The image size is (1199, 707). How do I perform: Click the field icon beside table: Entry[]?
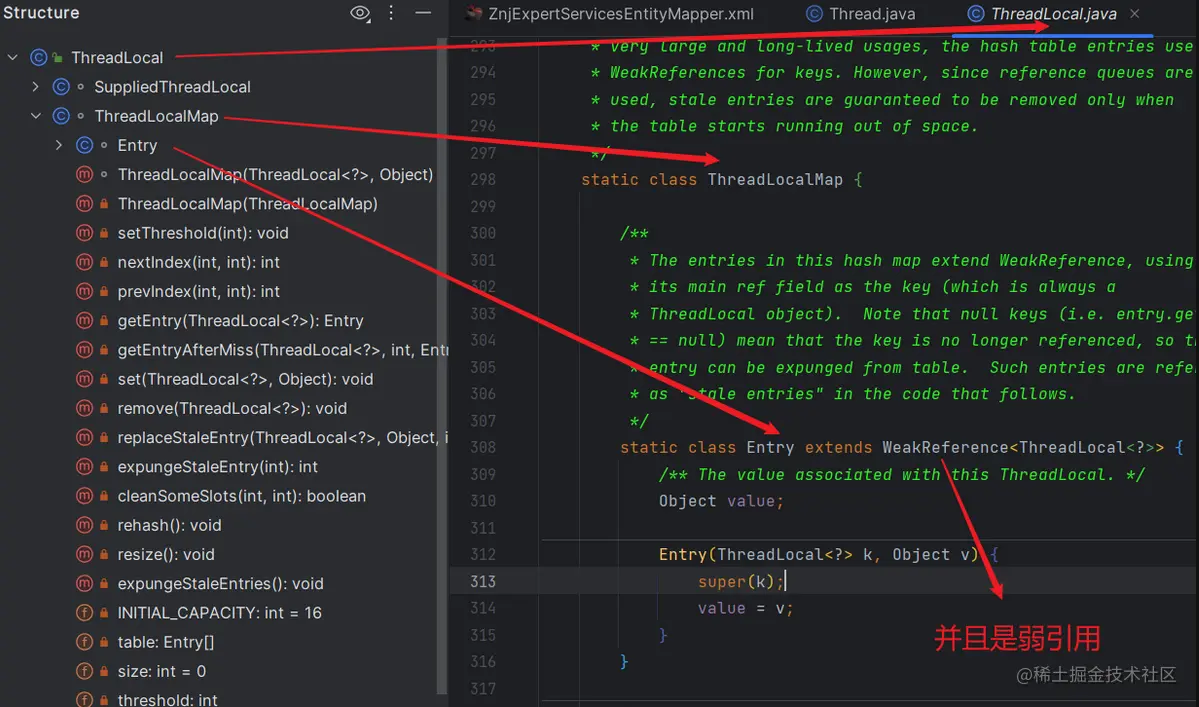[84, 642]
